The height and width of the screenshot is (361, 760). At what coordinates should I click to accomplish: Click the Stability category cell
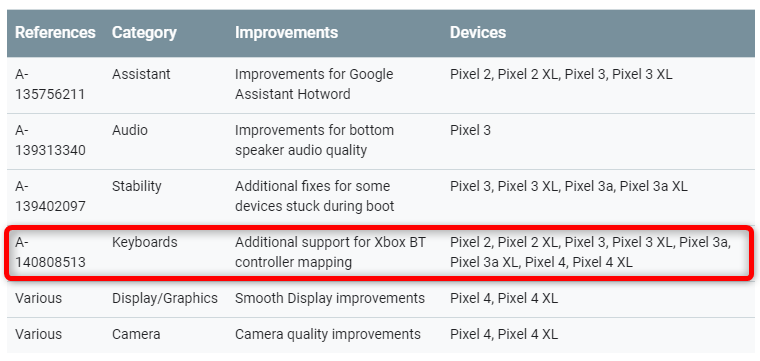137,187
